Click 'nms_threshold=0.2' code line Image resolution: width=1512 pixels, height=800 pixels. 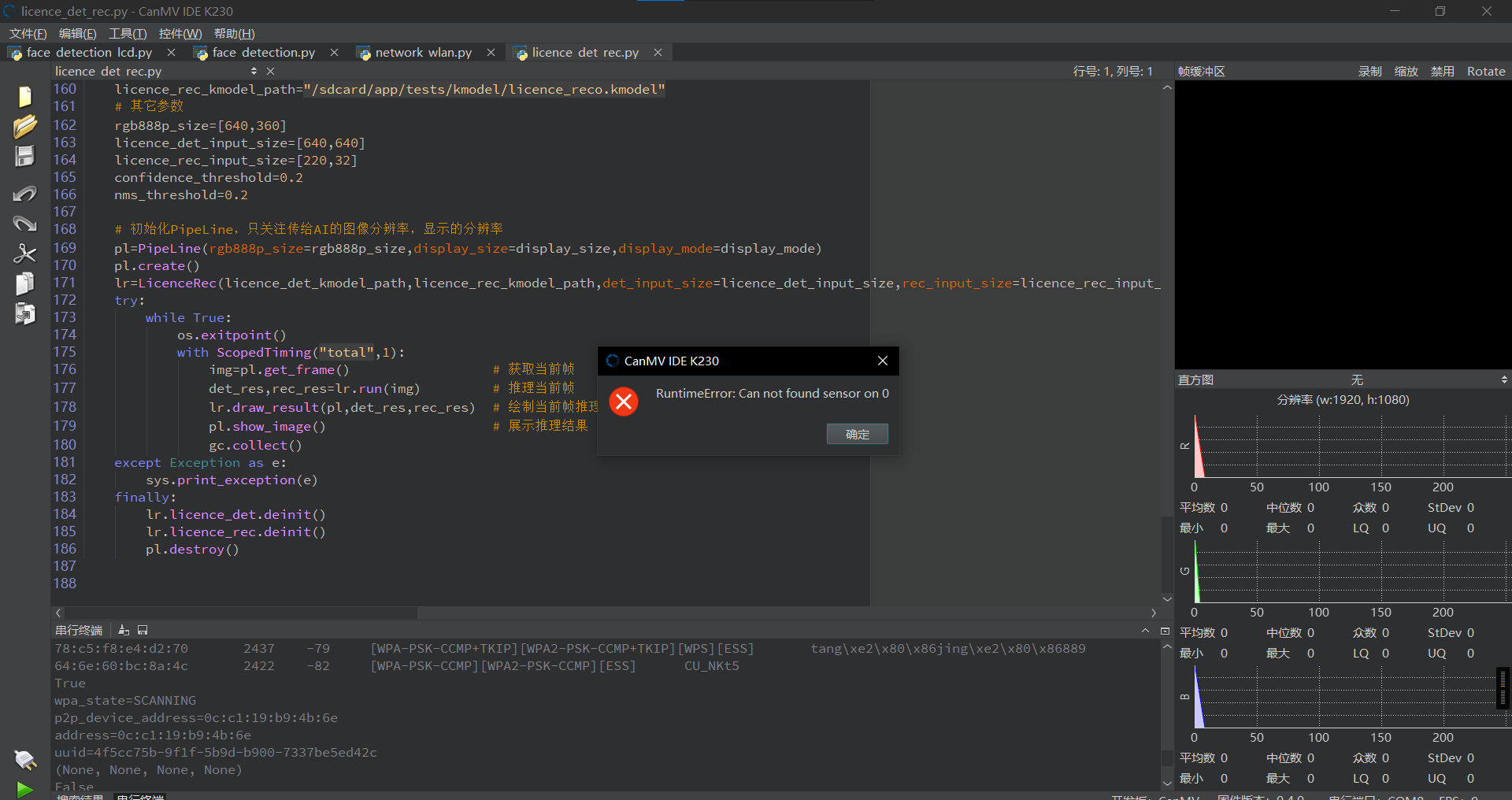point(181,194)
